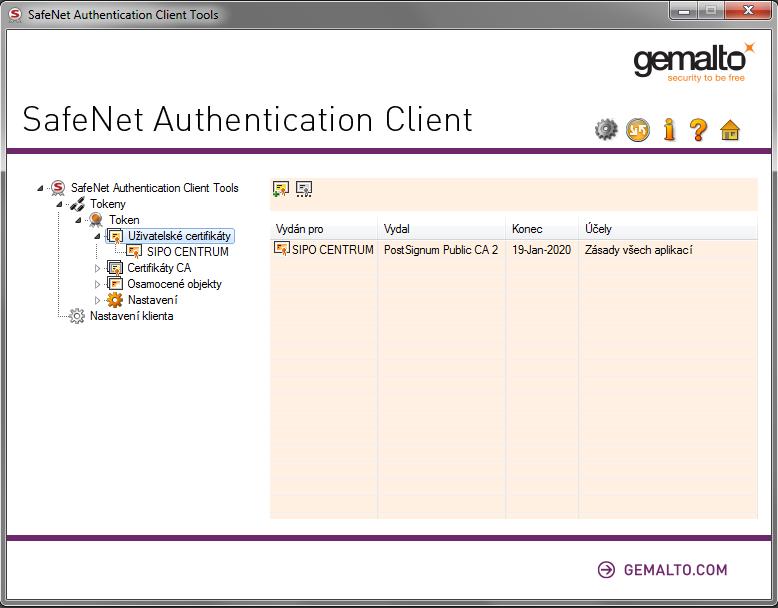Click the certificate icon in SIPO CENTRUM row
This screenshot has height=608, width=778.
point(282,249)
